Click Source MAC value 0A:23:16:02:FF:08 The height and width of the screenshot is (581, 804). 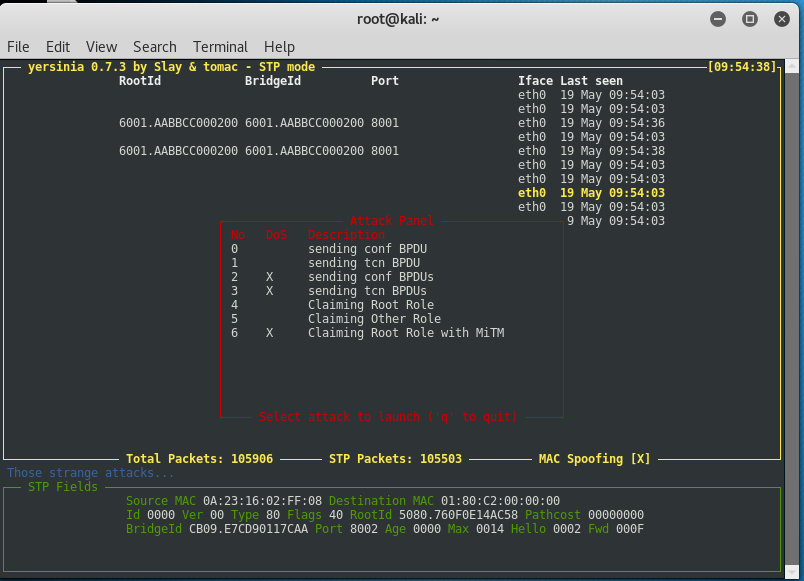point(263,500)
